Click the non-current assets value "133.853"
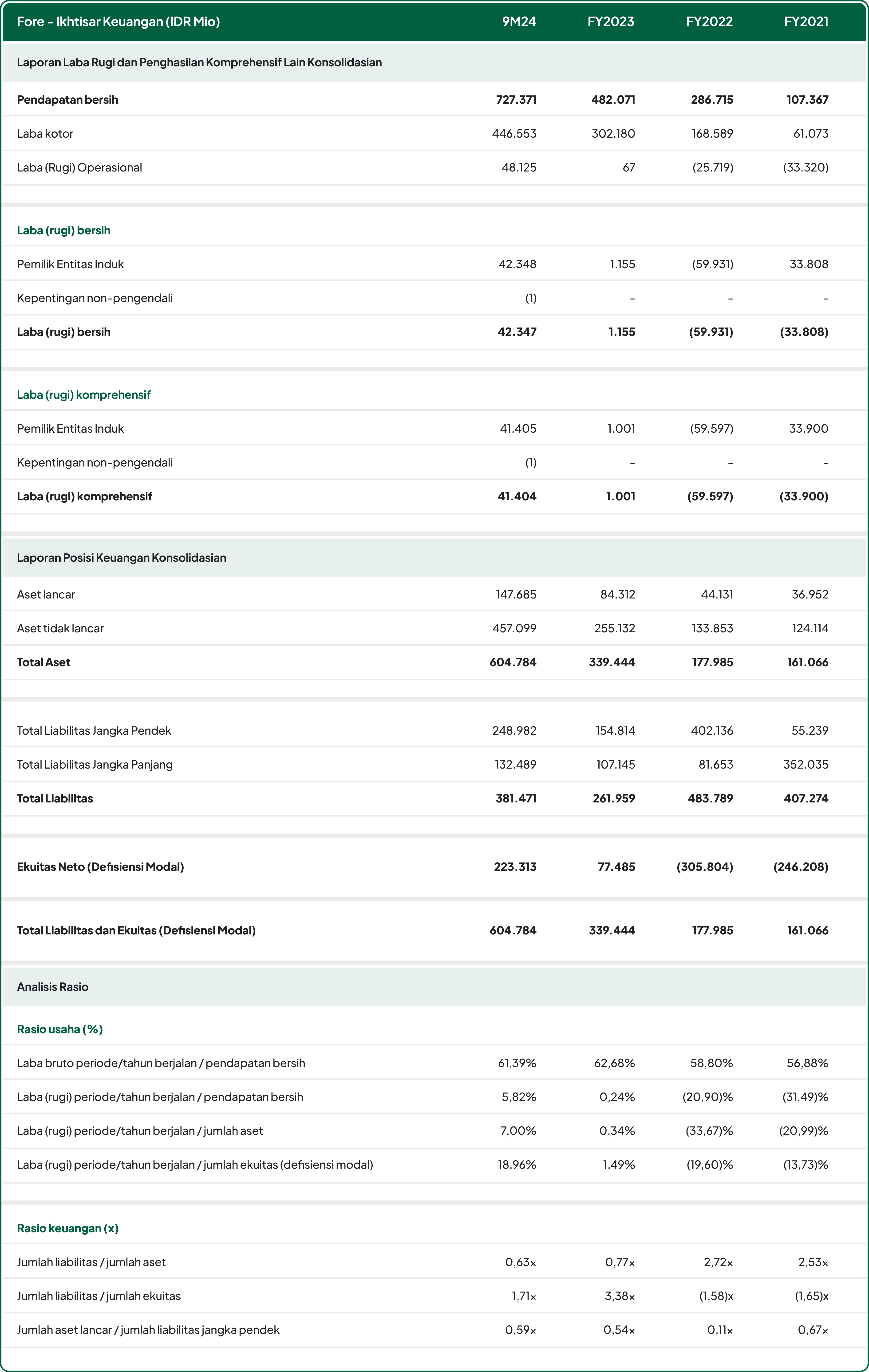 (x=712, y=628)
